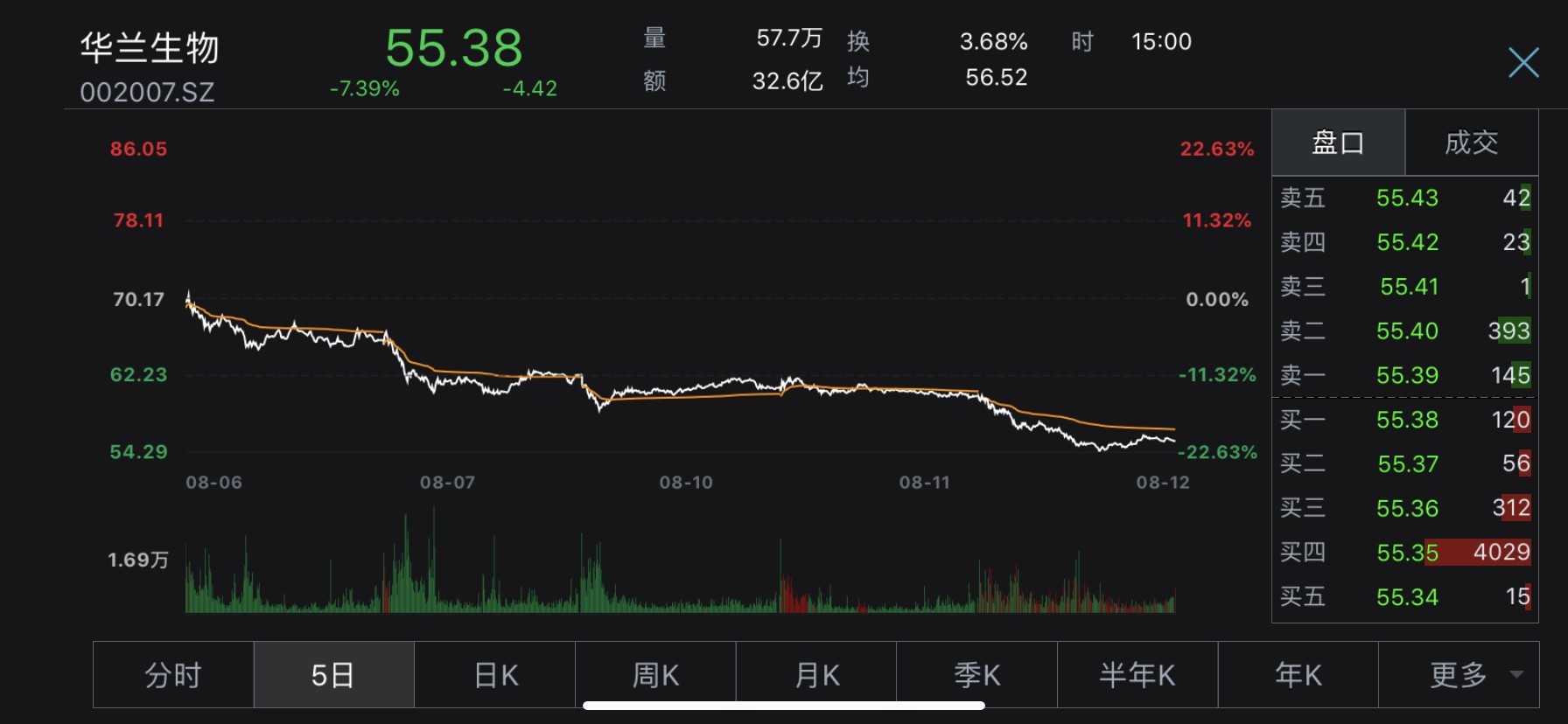
Task: Click the 华兰生物 stock name
Action: tap(150, 48)
